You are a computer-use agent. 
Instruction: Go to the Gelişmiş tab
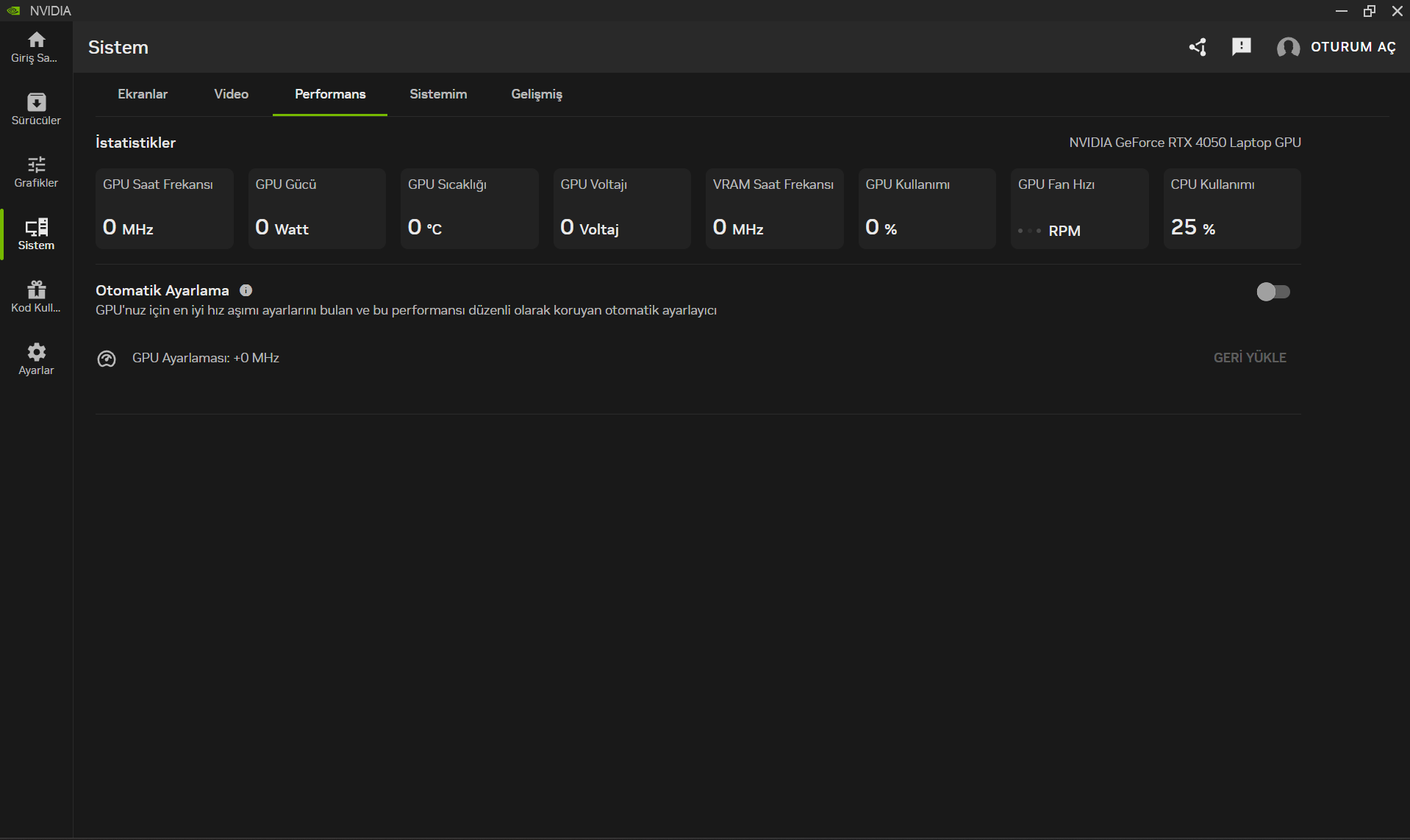coord(537,94)
